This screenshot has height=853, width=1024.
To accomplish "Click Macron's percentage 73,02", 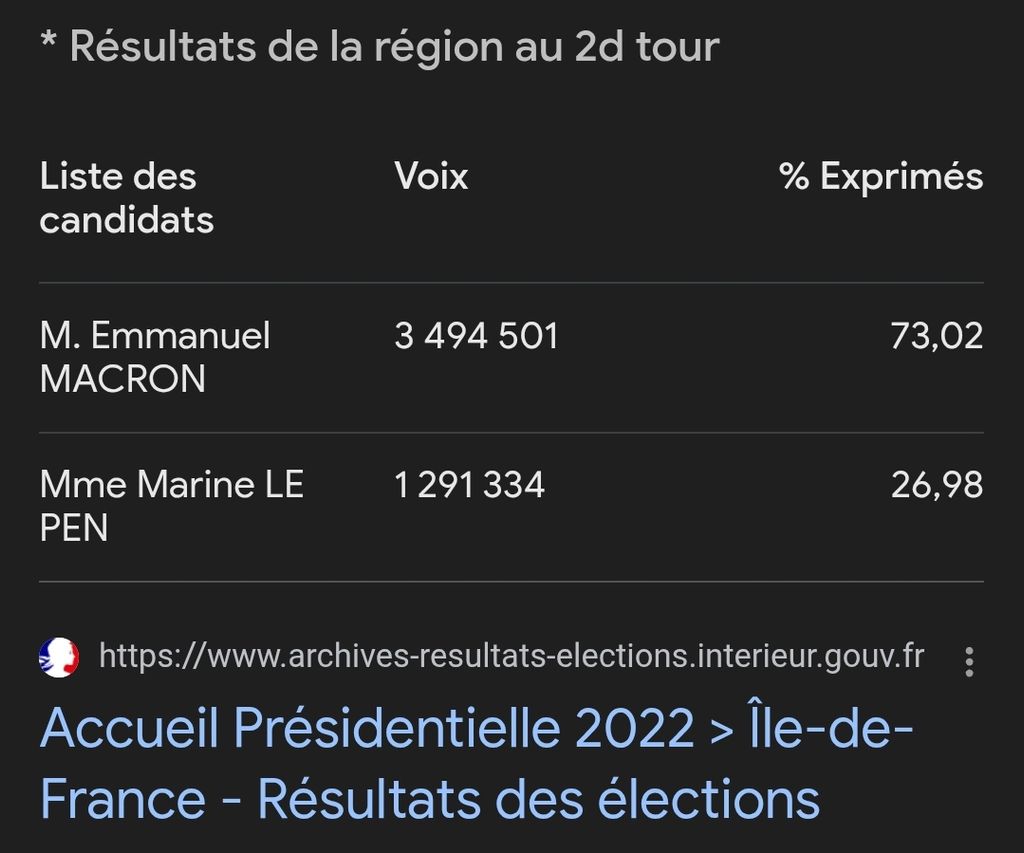I will [x=937, y=336].
